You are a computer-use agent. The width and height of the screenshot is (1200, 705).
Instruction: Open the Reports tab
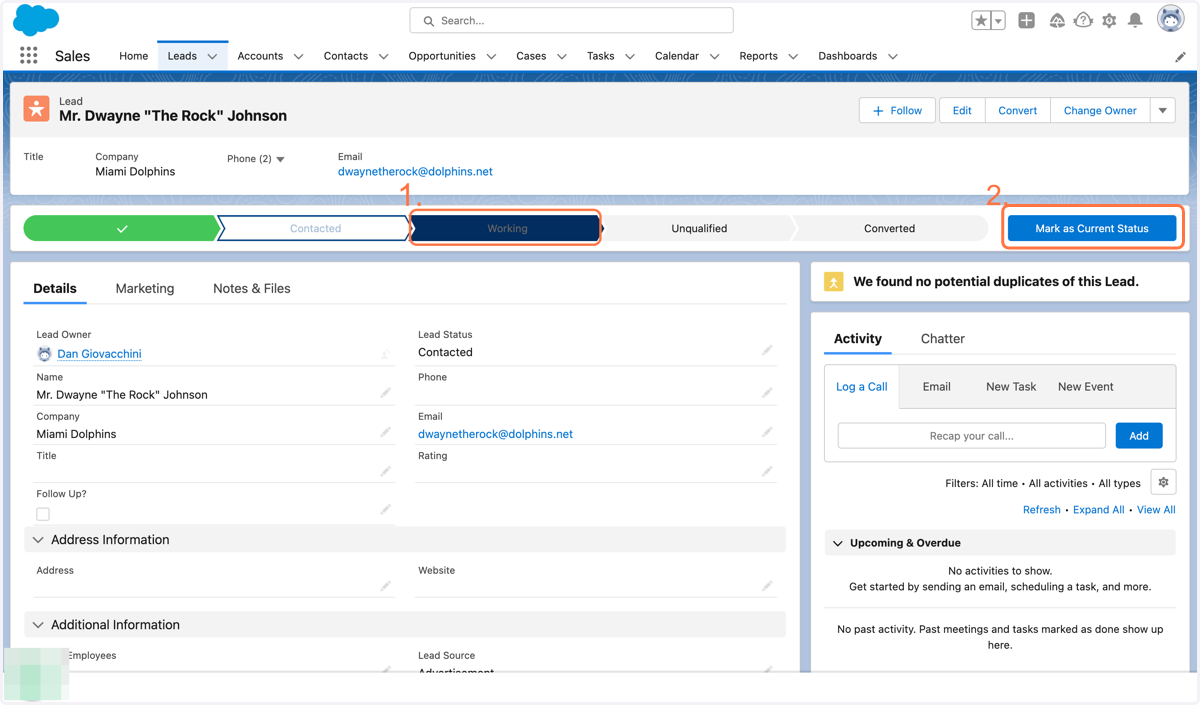pyautogui.click(x=758, y=56)
